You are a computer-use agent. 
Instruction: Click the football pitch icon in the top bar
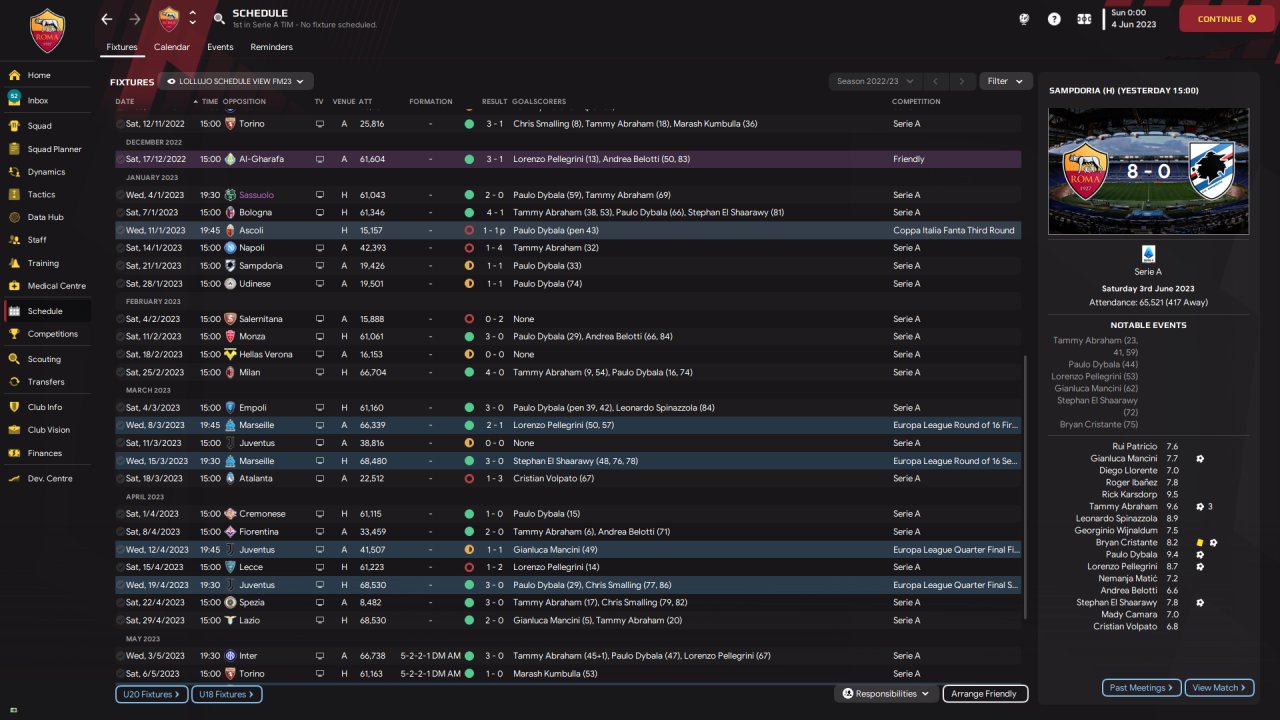[x=1084, y=19]
